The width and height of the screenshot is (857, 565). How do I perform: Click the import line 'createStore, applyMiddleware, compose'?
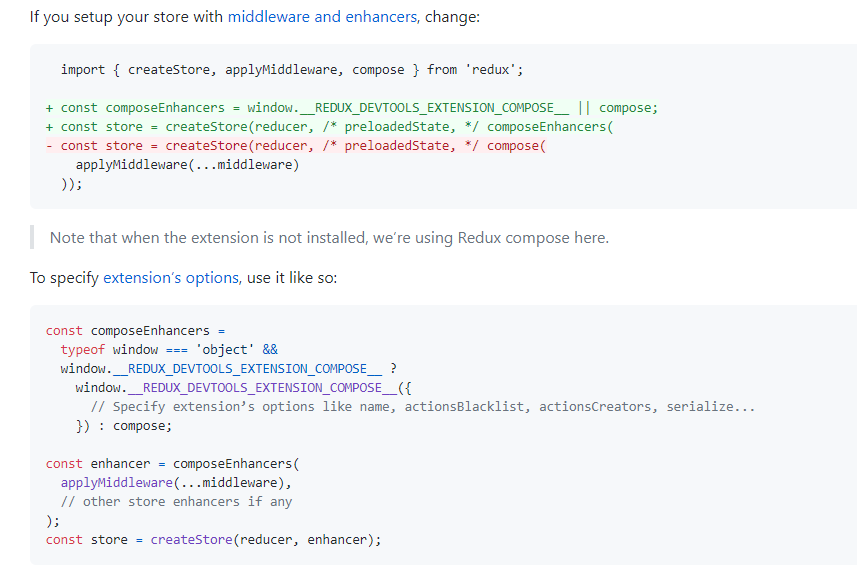click(292, 70)
